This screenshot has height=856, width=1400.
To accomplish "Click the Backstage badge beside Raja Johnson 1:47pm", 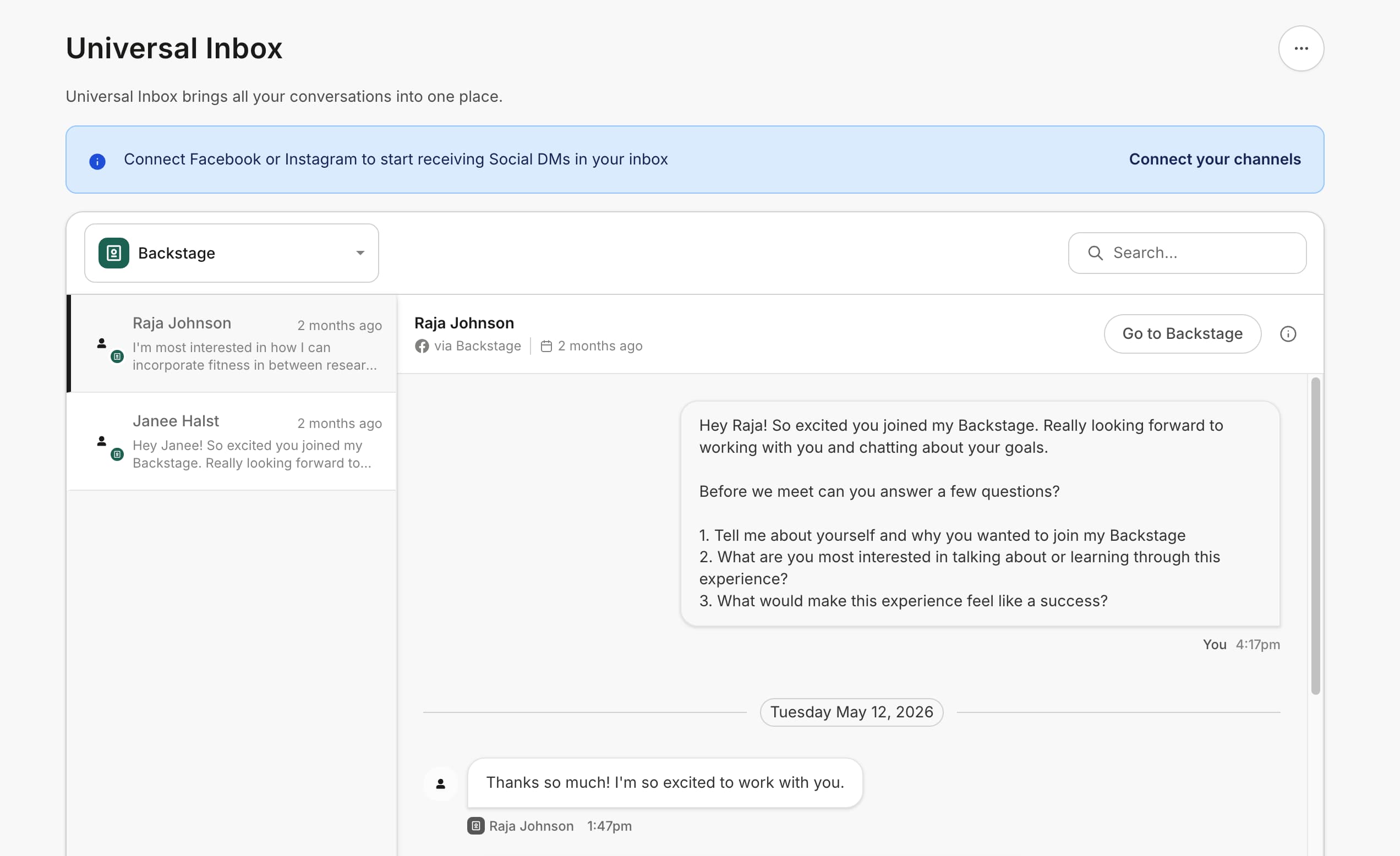I will [475, 826].
